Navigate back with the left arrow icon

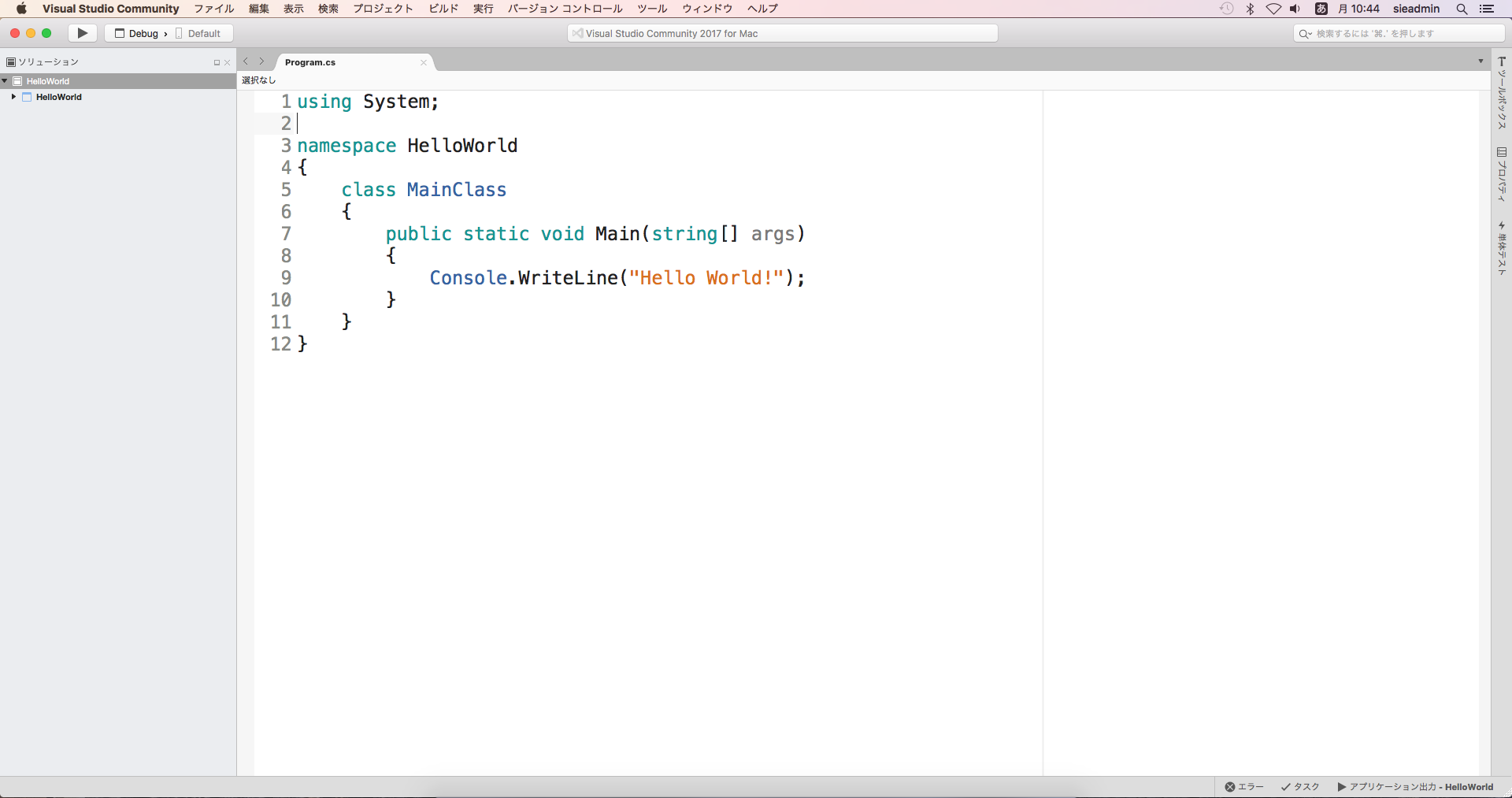pos(246,61)
